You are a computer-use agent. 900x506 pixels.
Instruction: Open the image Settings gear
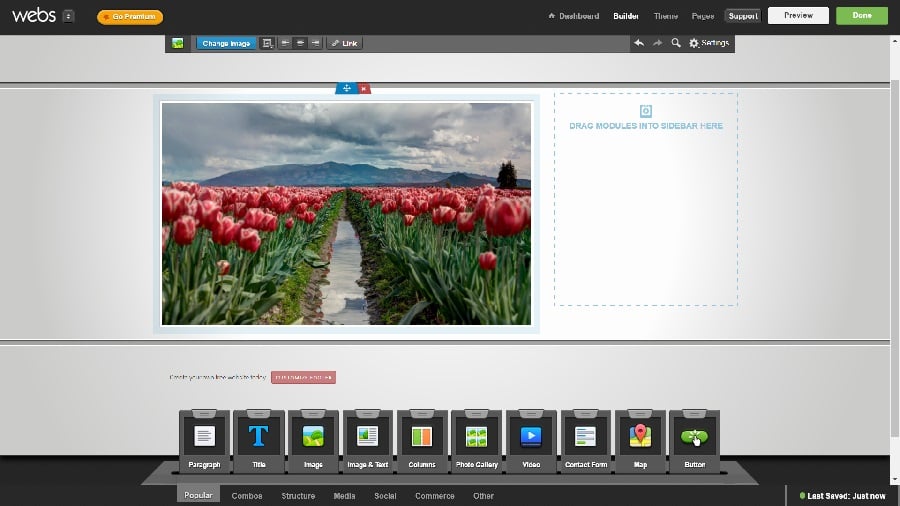(x=709, y=43)
